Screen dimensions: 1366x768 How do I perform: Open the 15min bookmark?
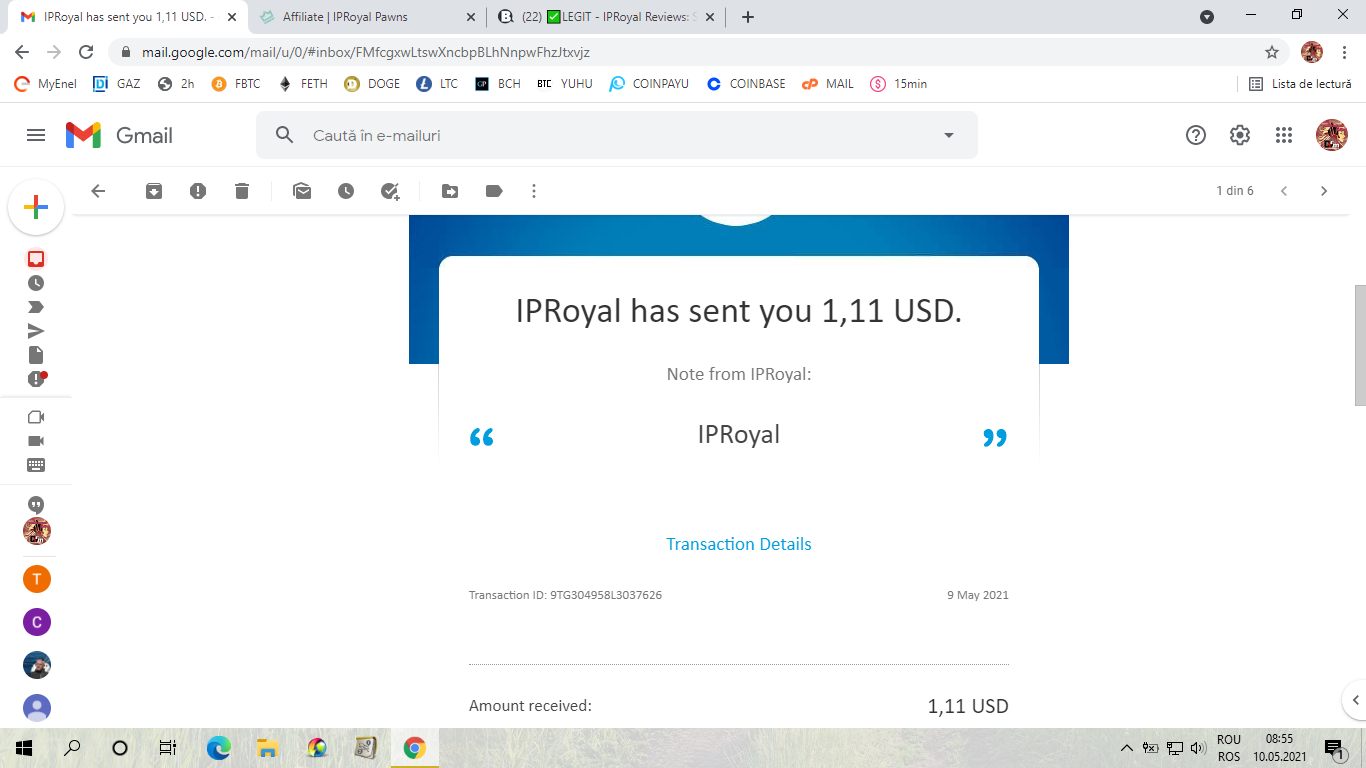pos(898,84)
